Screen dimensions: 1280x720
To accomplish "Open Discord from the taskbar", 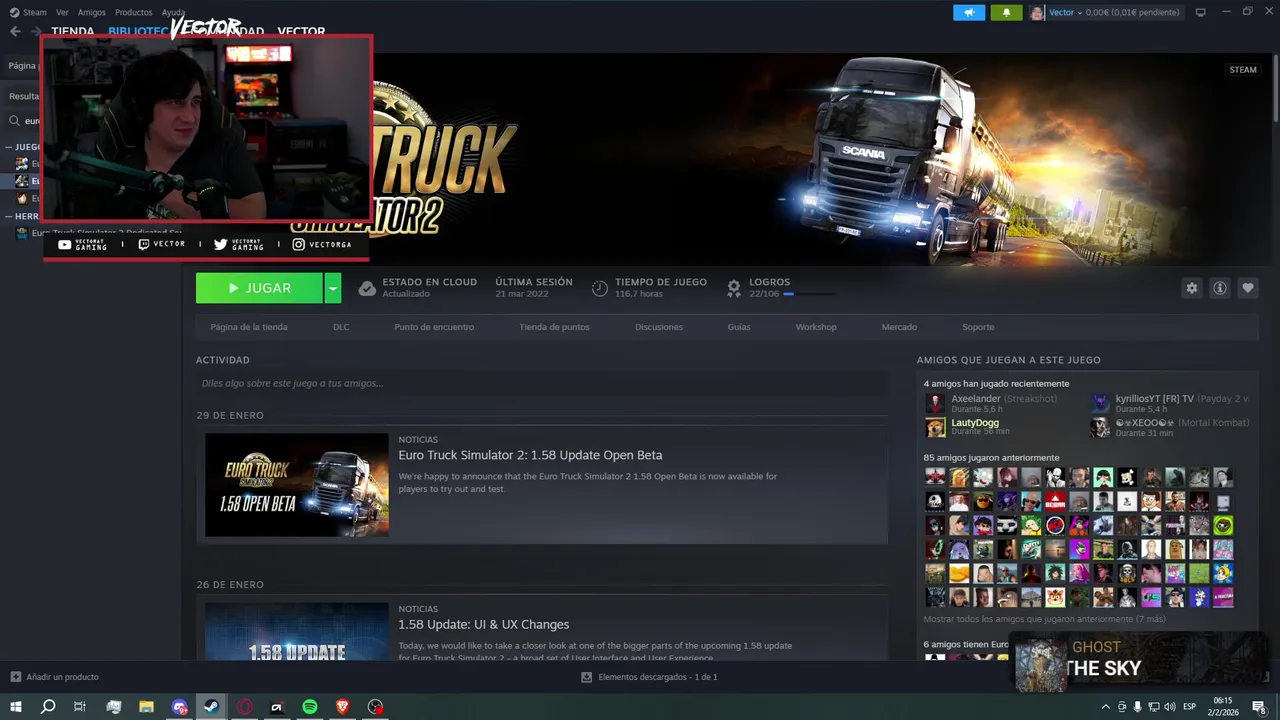I will pos(179,707).
